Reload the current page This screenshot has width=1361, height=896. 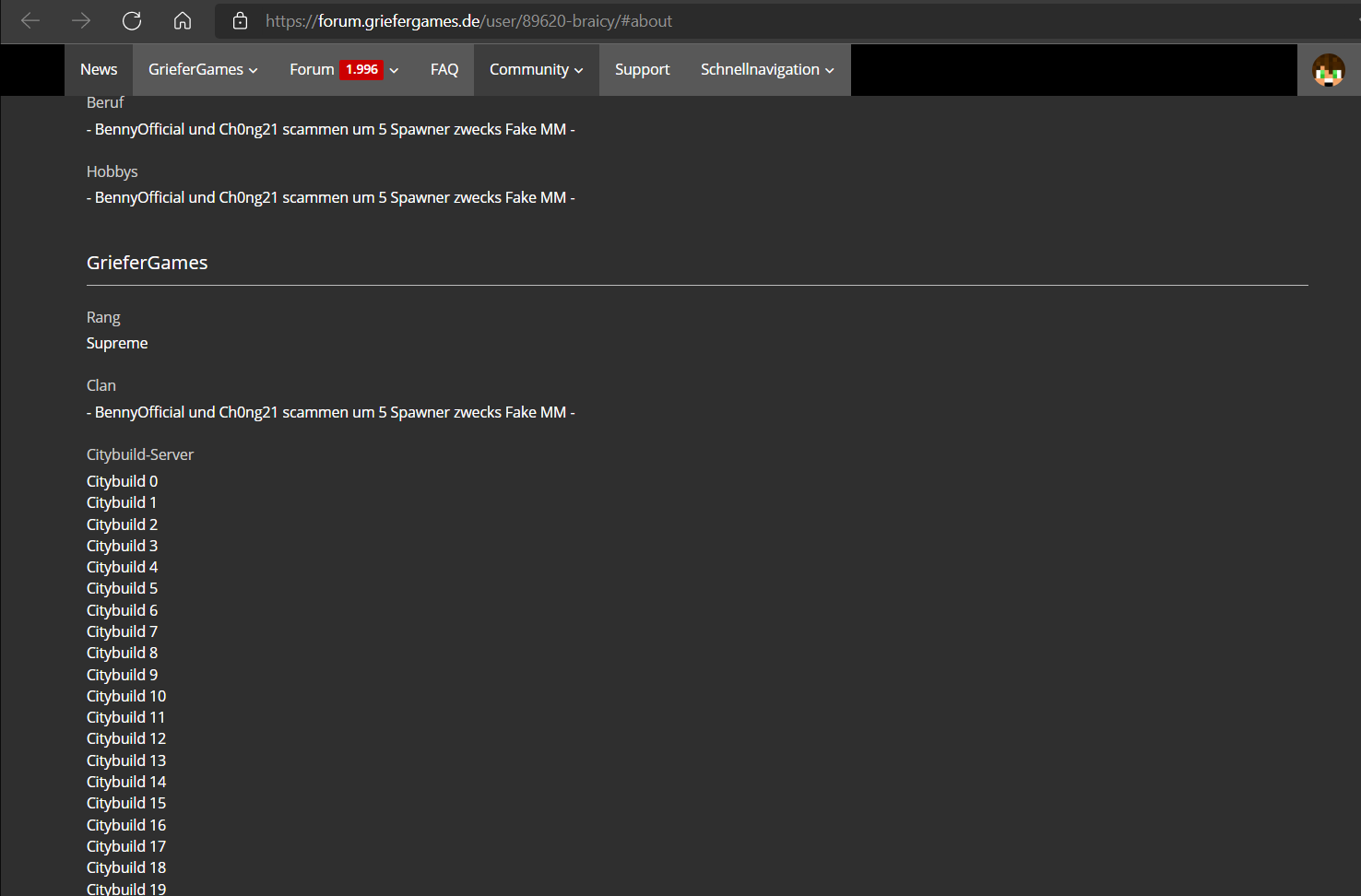tap(132, 20)
